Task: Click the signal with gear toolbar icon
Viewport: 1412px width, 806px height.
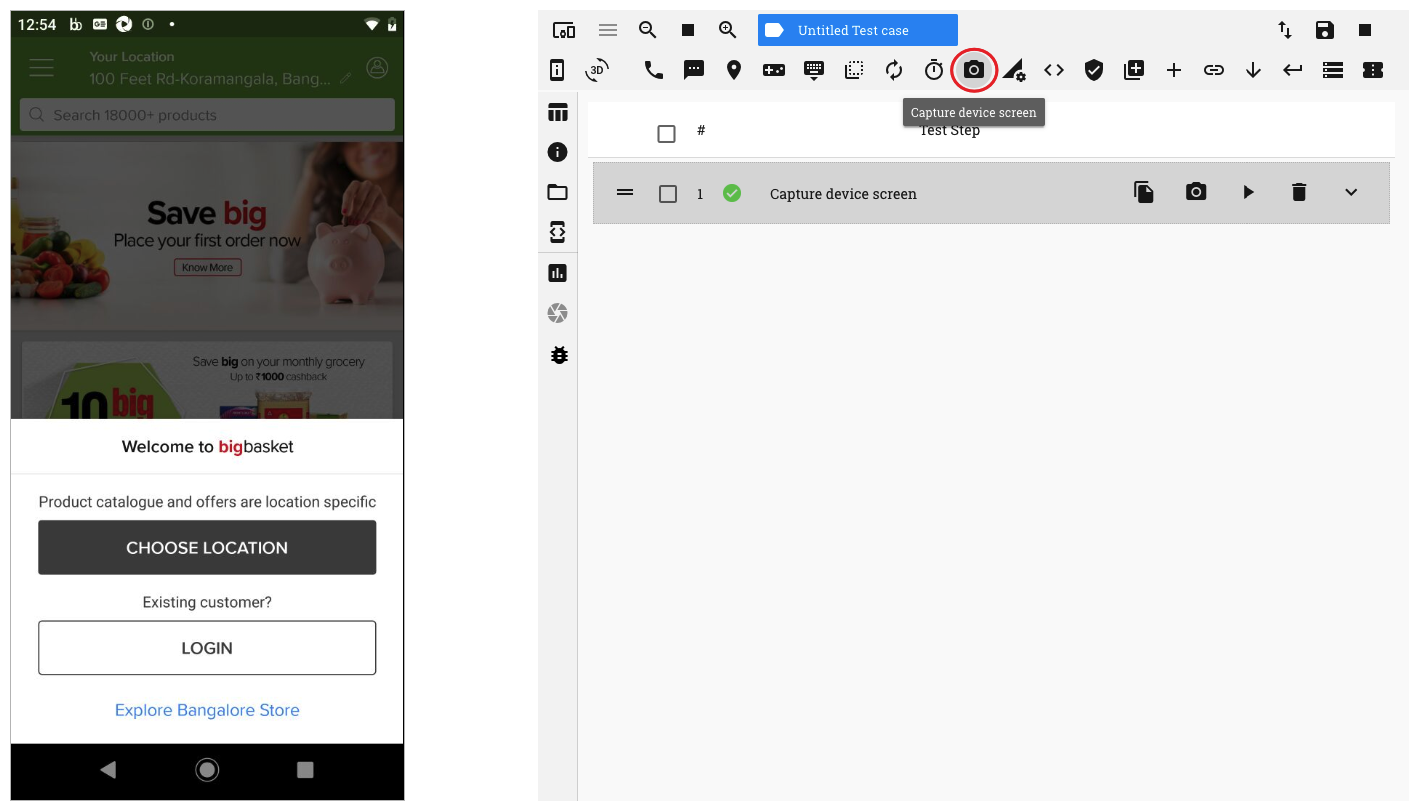Action: point(1014,70)
